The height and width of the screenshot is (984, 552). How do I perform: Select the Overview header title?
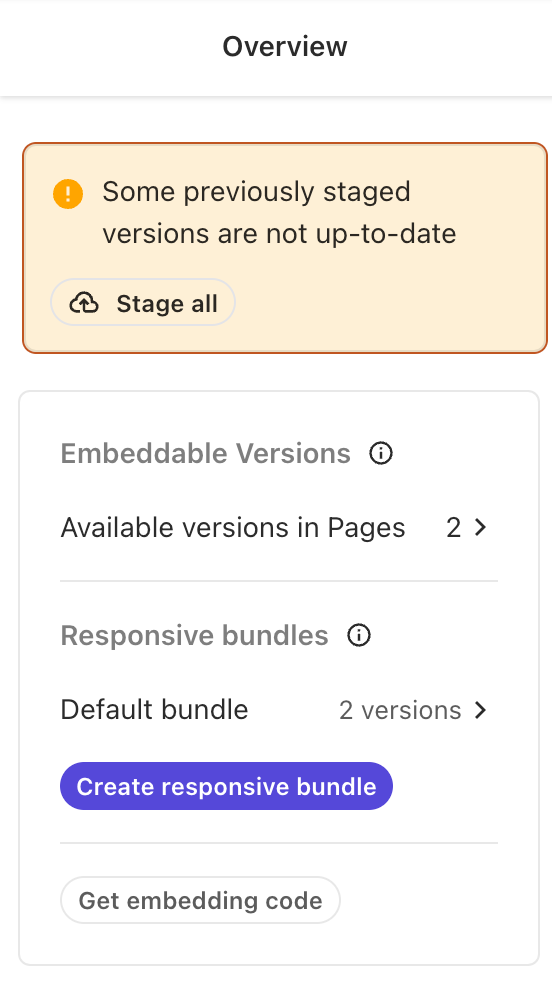click(x=285, y=46)
